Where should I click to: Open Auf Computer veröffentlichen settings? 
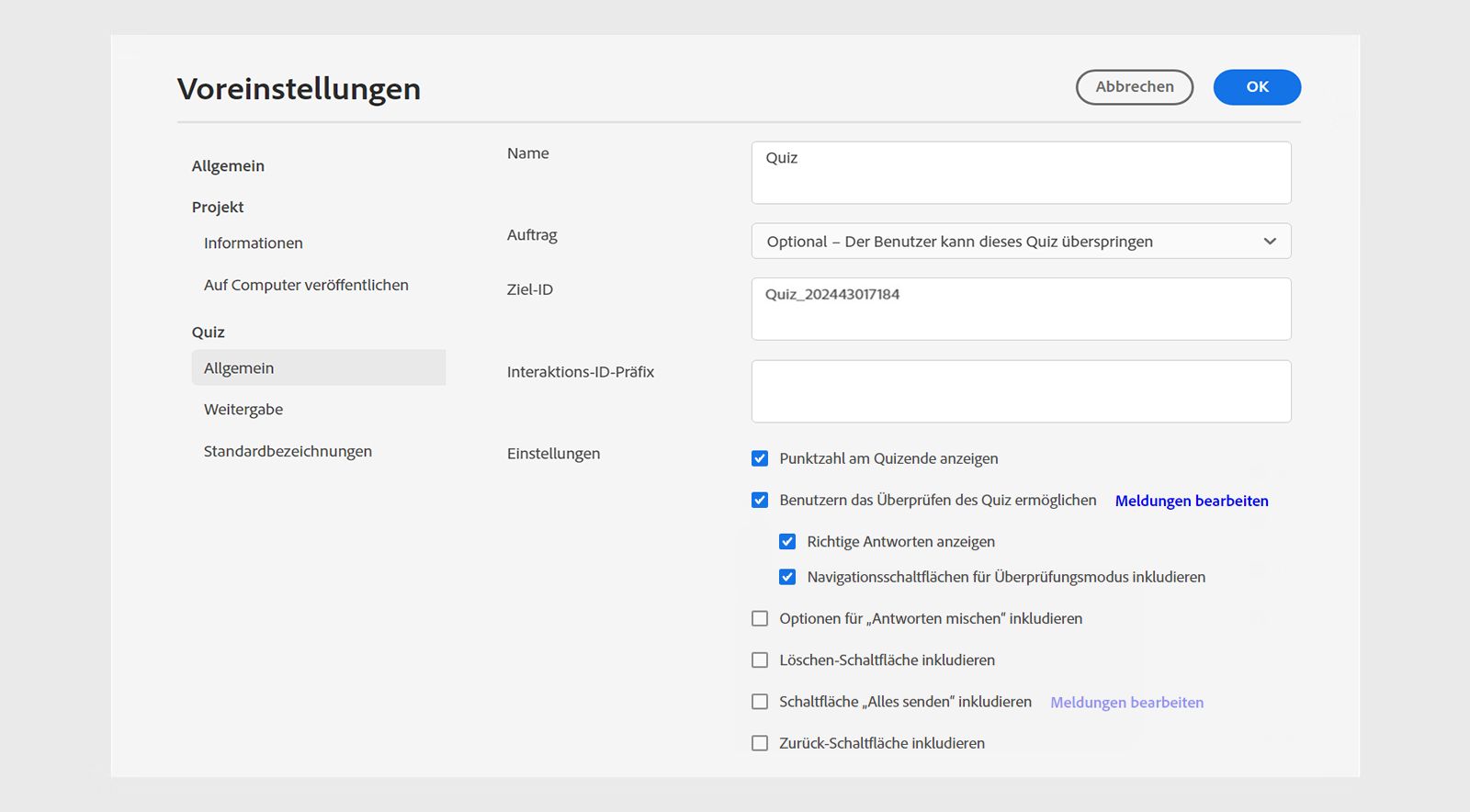coord(306,286)
